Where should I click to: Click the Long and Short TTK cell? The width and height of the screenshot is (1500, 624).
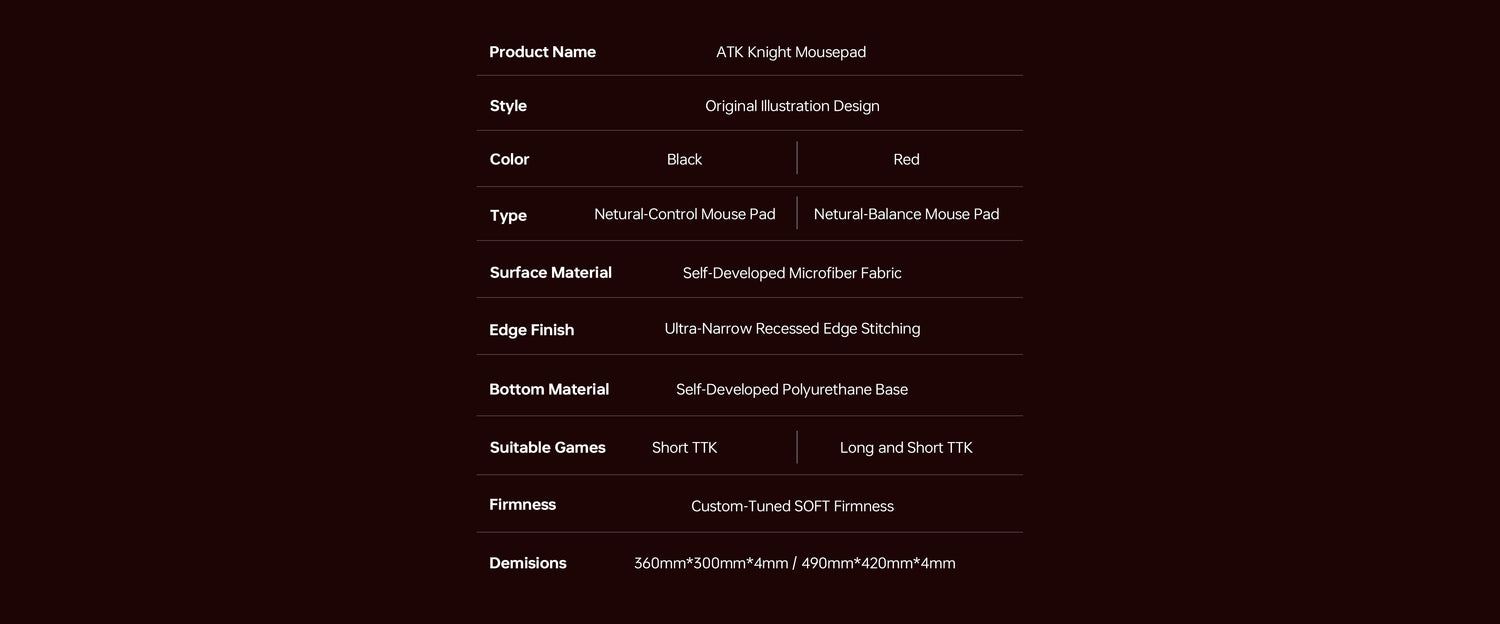click(906, 447)
